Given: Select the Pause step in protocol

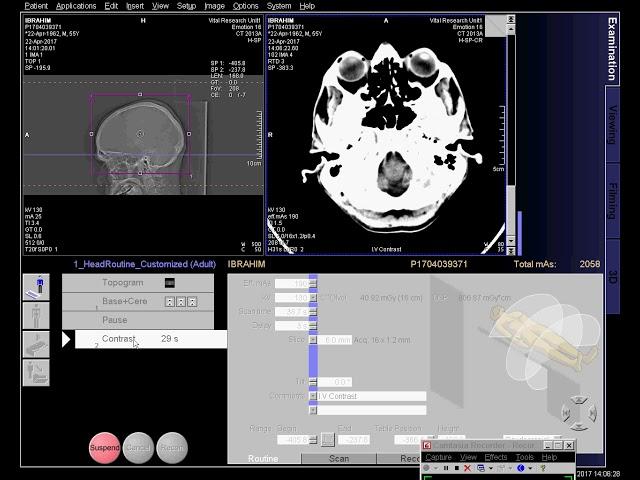Looking at the screenshot, I should click(138, 320).
